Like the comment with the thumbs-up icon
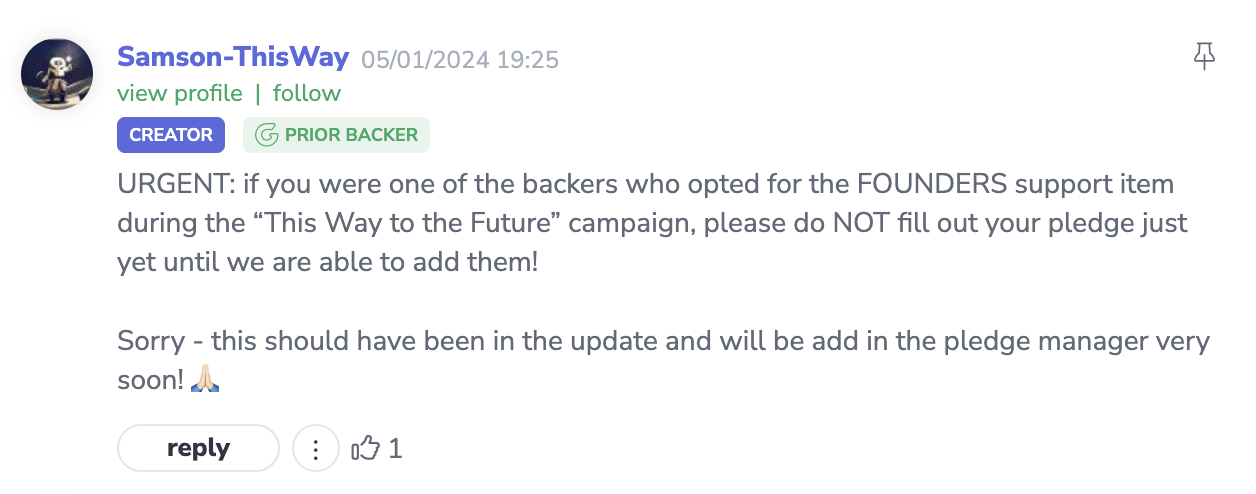The image size is (1256, 494). click(x=366, y=449)
